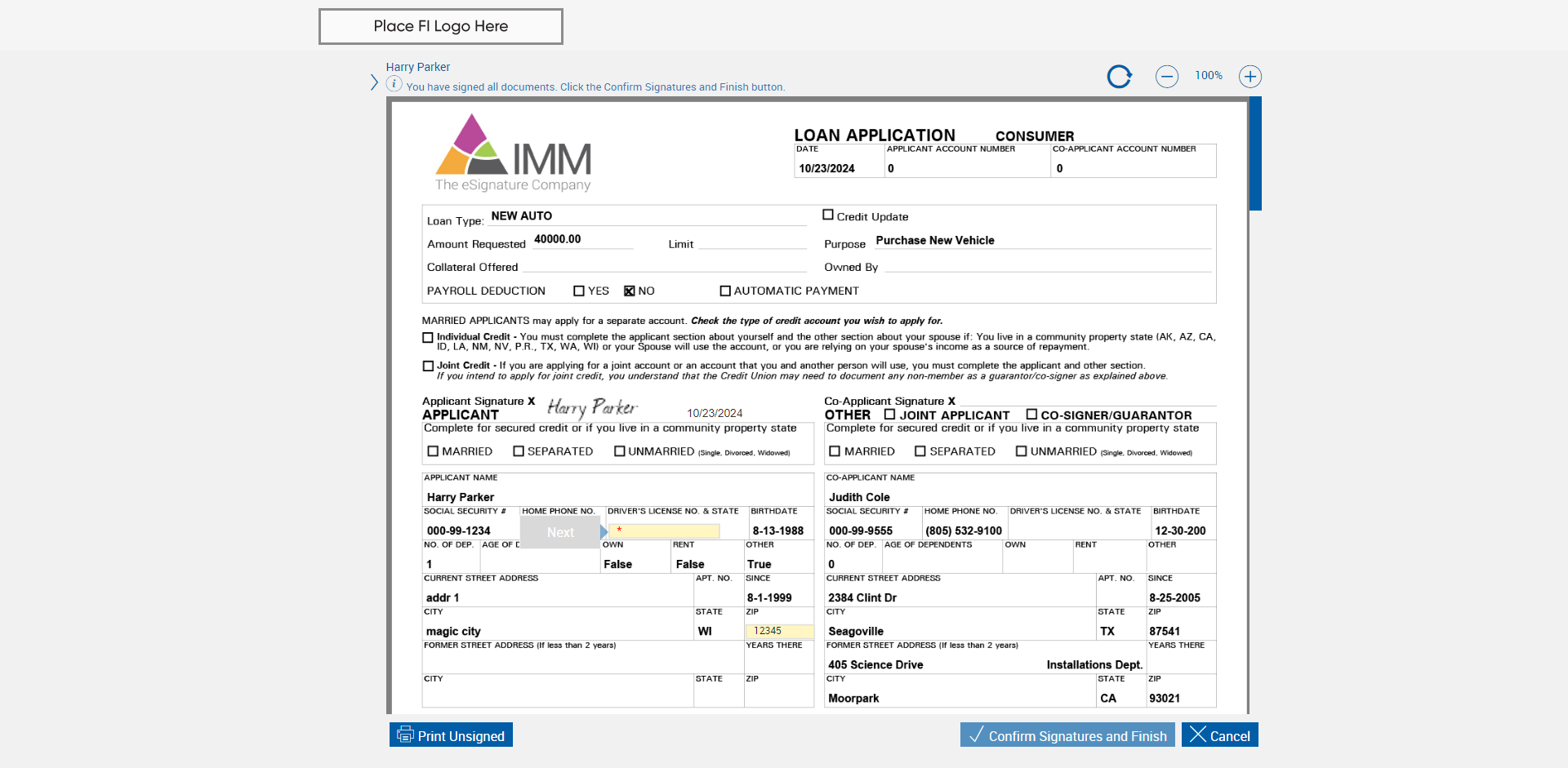Image resolution: width=1568 pixels, height=768 pixels.
Task: Enable the Automatic Payment checkbox
Action: tap(725, 291)
